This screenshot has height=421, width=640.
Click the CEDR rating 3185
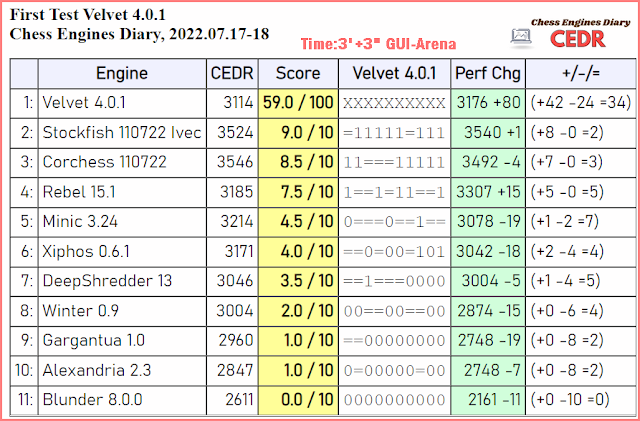pos(236,192)
